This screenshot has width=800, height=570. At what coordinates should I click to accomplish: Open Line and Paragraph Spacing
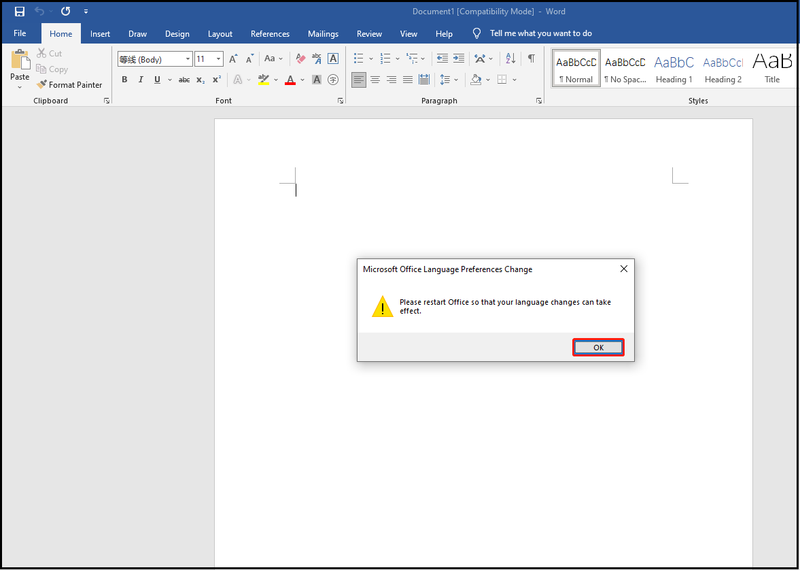pos(445,80)
